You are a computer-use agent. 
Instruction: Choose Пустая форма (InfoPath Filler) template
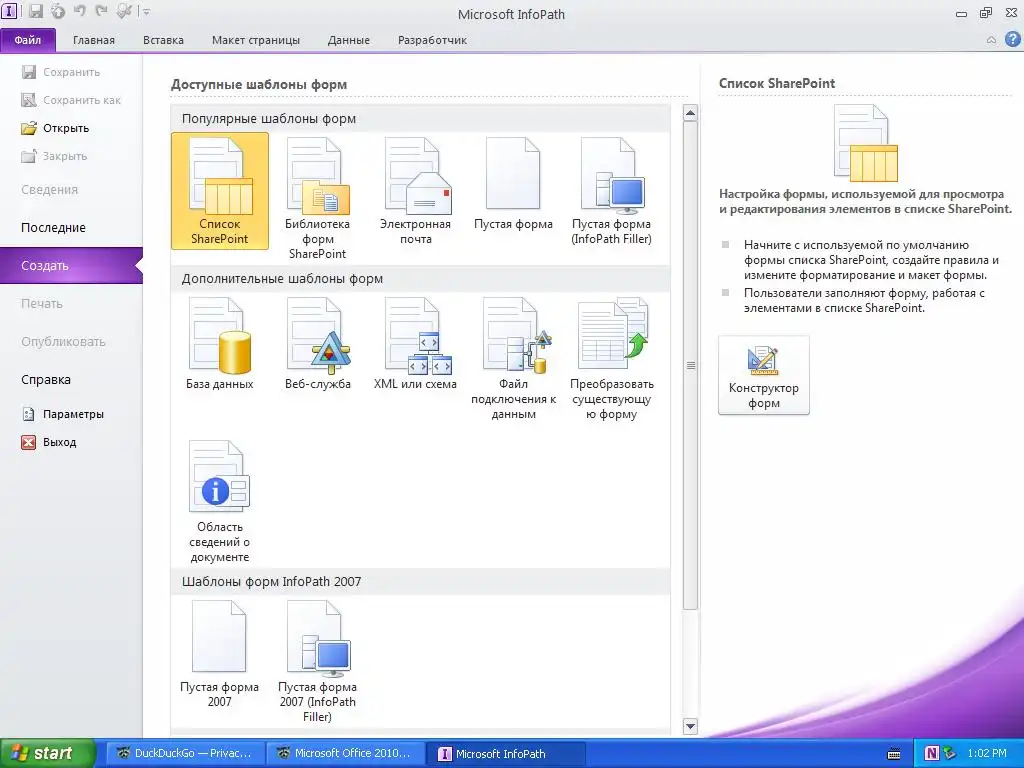(x=611, y=191)
